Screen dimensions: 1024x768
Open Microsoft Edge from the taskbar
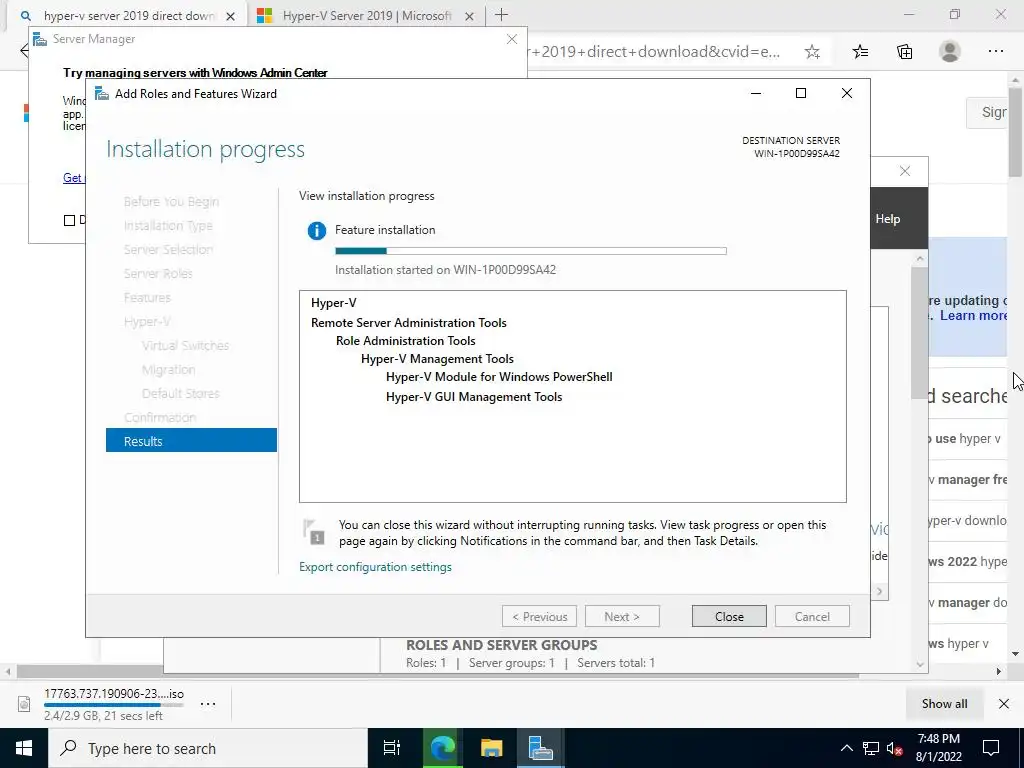click(x=442, y=748)
